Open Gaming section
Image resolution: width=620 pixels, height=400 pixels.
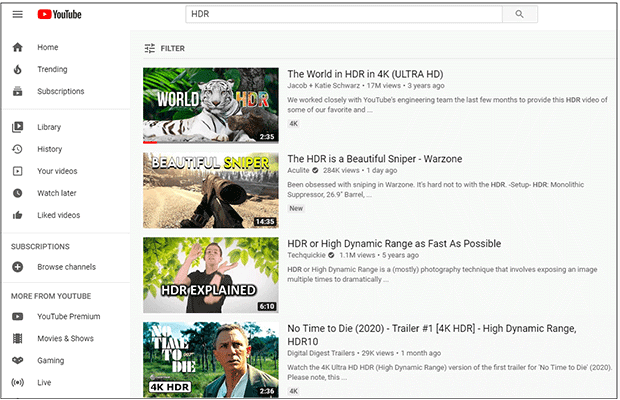pyautogui.click(x=51, y=361)
